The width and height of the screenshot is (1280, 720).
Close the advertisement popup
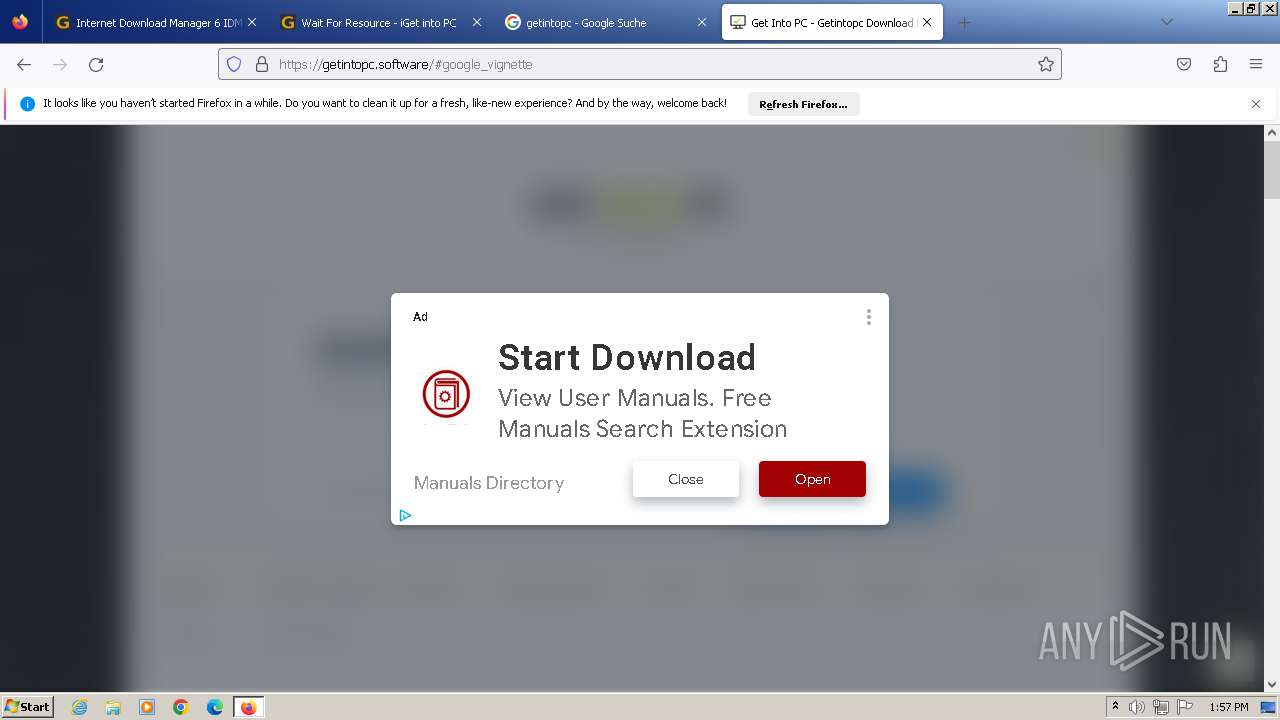click(686, 479)
